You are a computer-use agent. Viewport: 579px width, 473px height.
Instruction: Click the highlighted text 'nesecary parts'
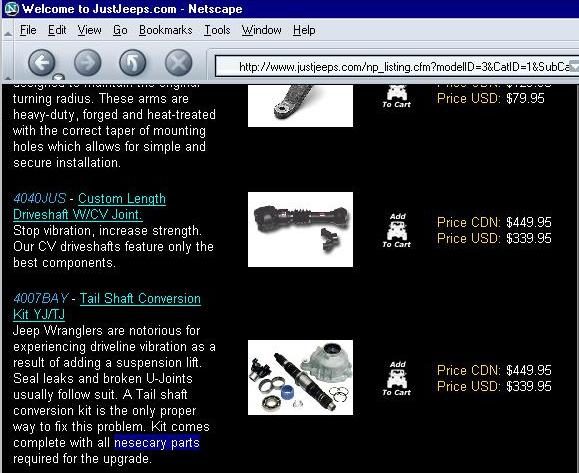pos(157,442)
